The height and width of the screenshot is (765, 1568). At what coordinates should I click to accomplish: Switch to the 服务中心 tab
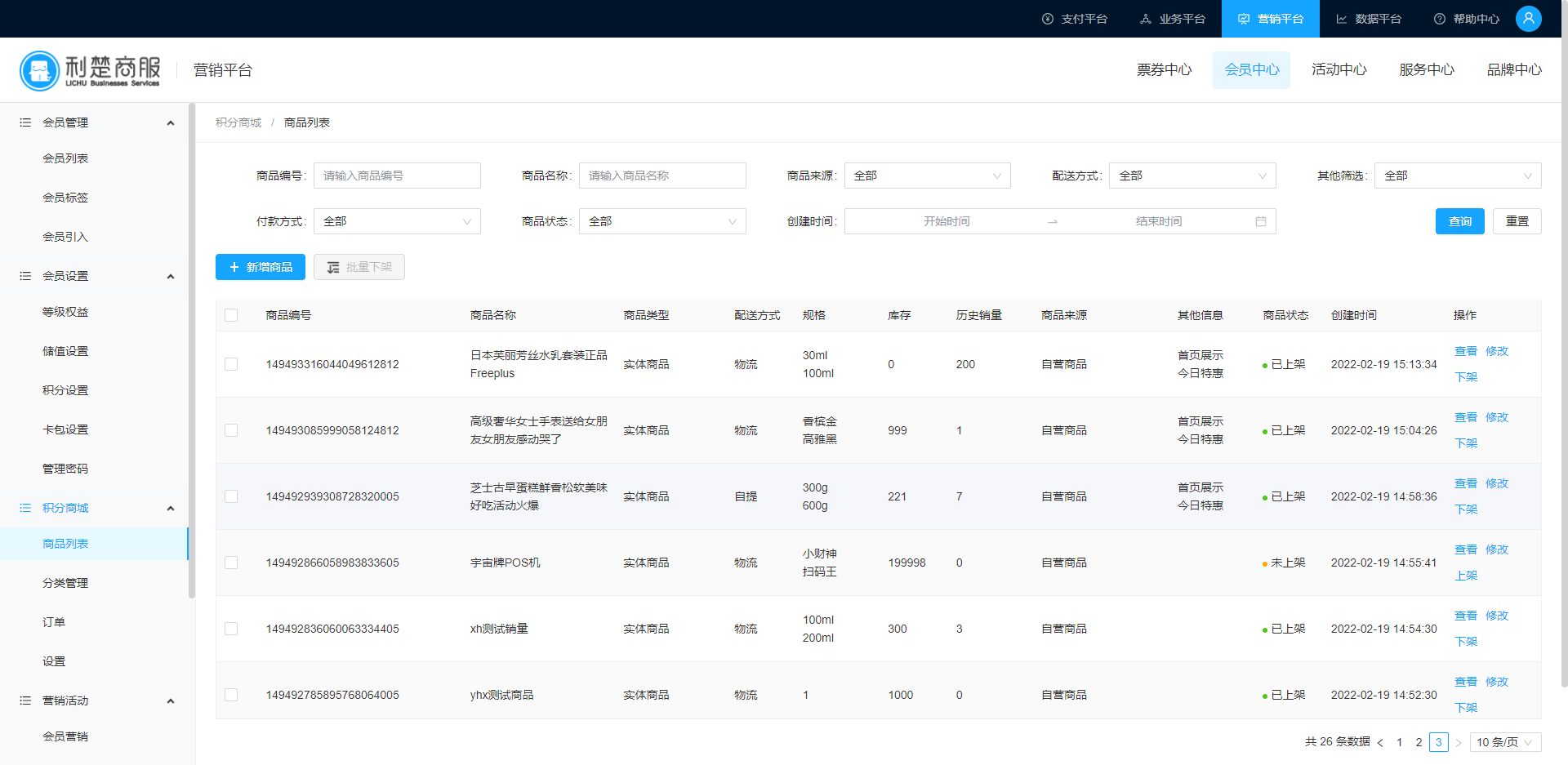(x=1427, y=70)
